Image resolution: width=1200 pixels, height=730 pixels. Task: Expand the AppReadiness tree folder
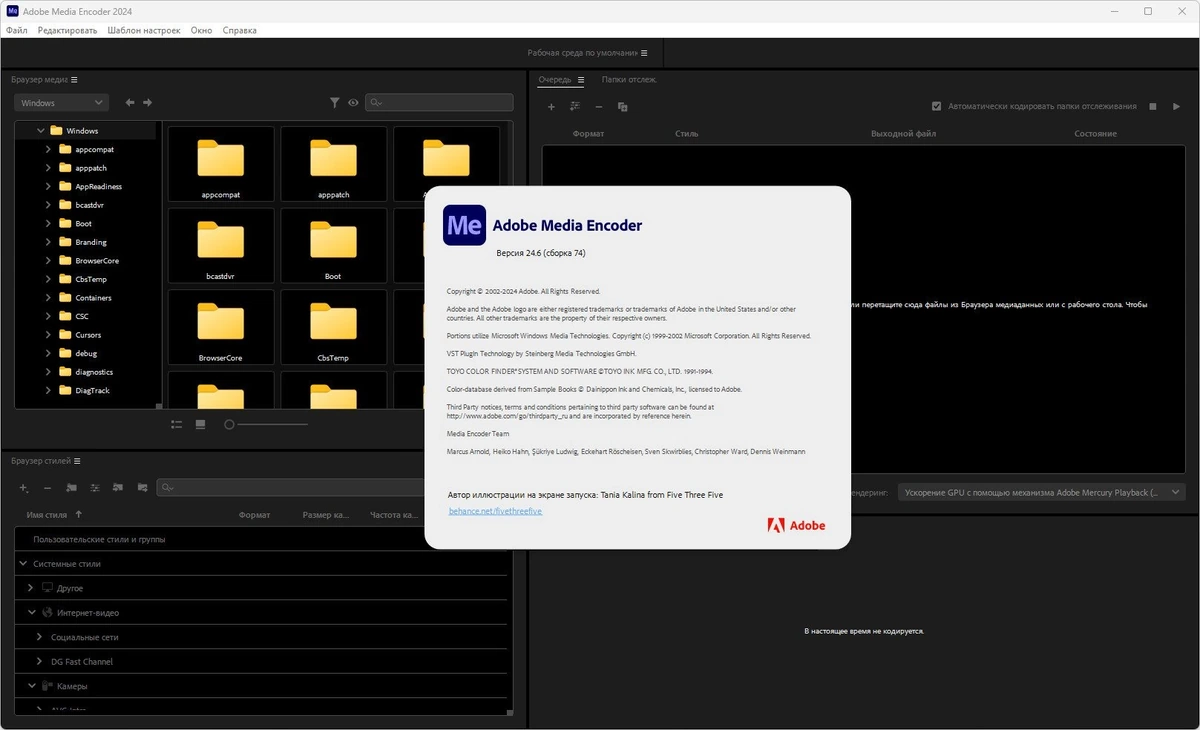[48, 186]
